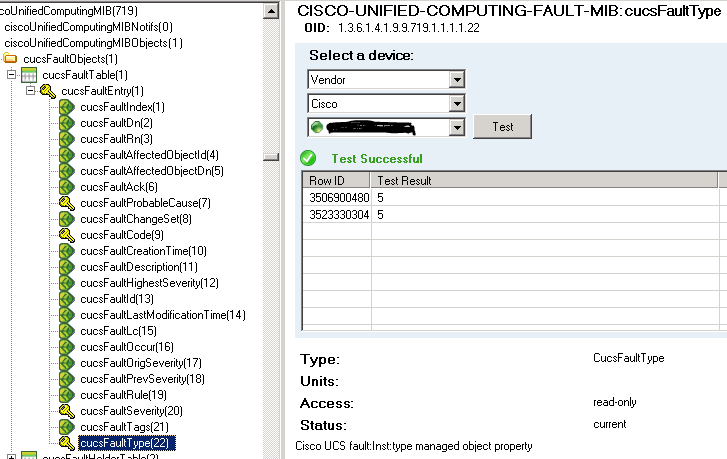Select the ciscoUnifiedComputingMIB(719) item
Viewport: 727px width, 459px height.
(x=69, y=11)
